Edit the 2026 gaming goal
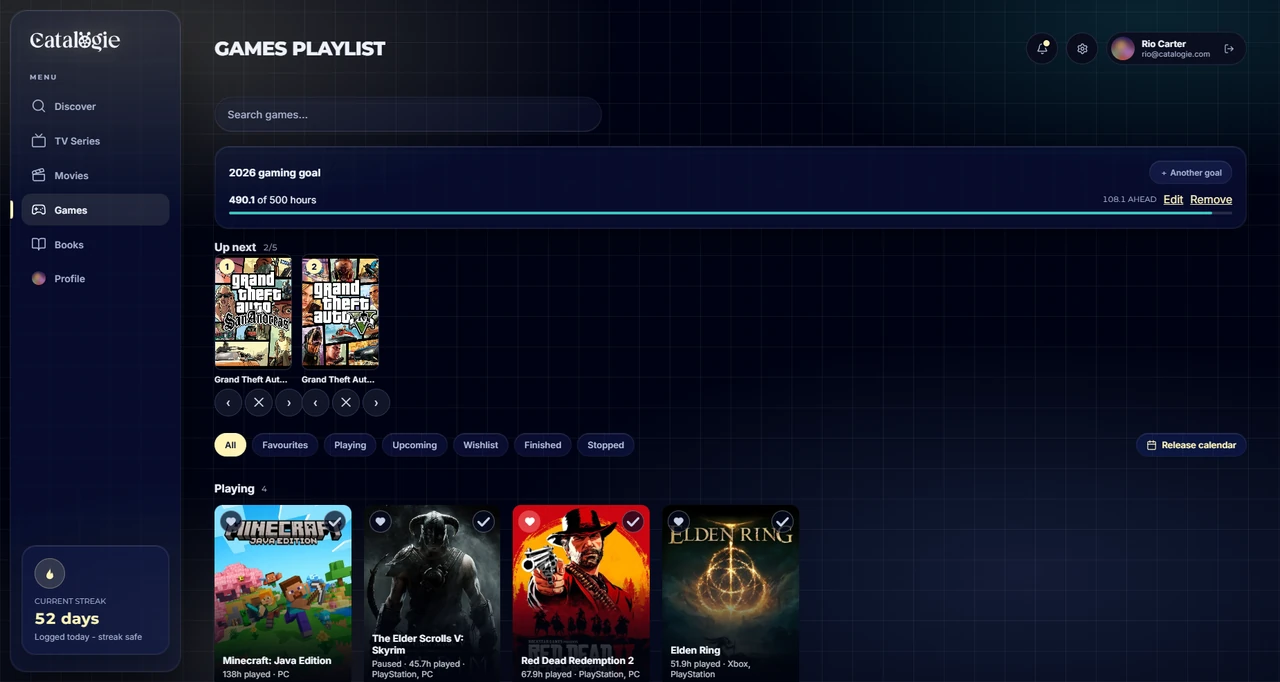The height and width of the screenshot is (682, 1280). point(1173,200)
